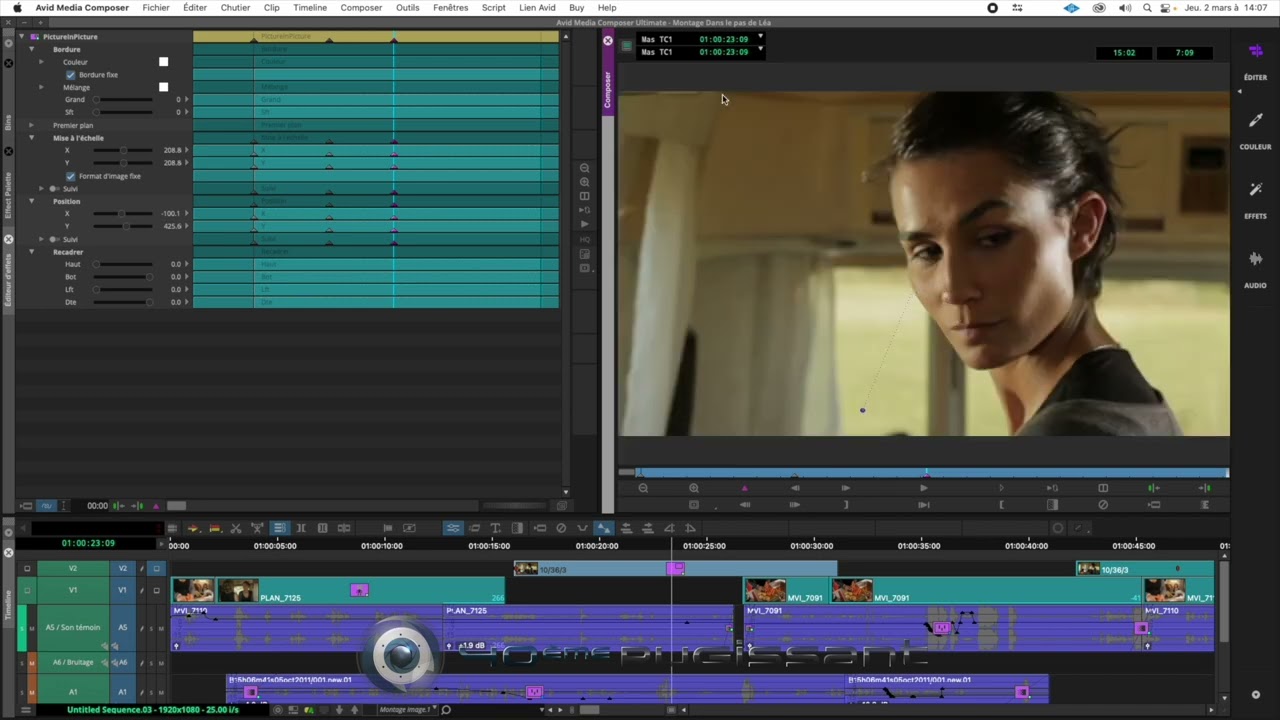The width and height of the screenshot is (1280, 720).
Task: Open the Bins side panel tab
Action: pos(8,122)
